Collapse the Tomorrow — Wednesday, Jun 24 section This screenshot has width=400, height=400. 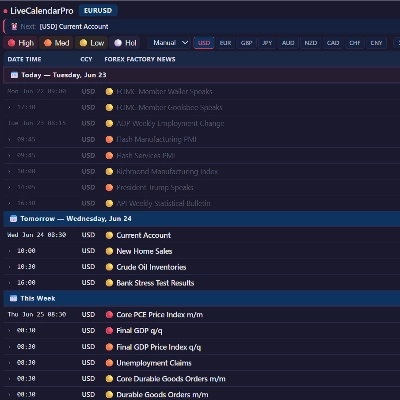pyautogui.click(x=202, y=219)
